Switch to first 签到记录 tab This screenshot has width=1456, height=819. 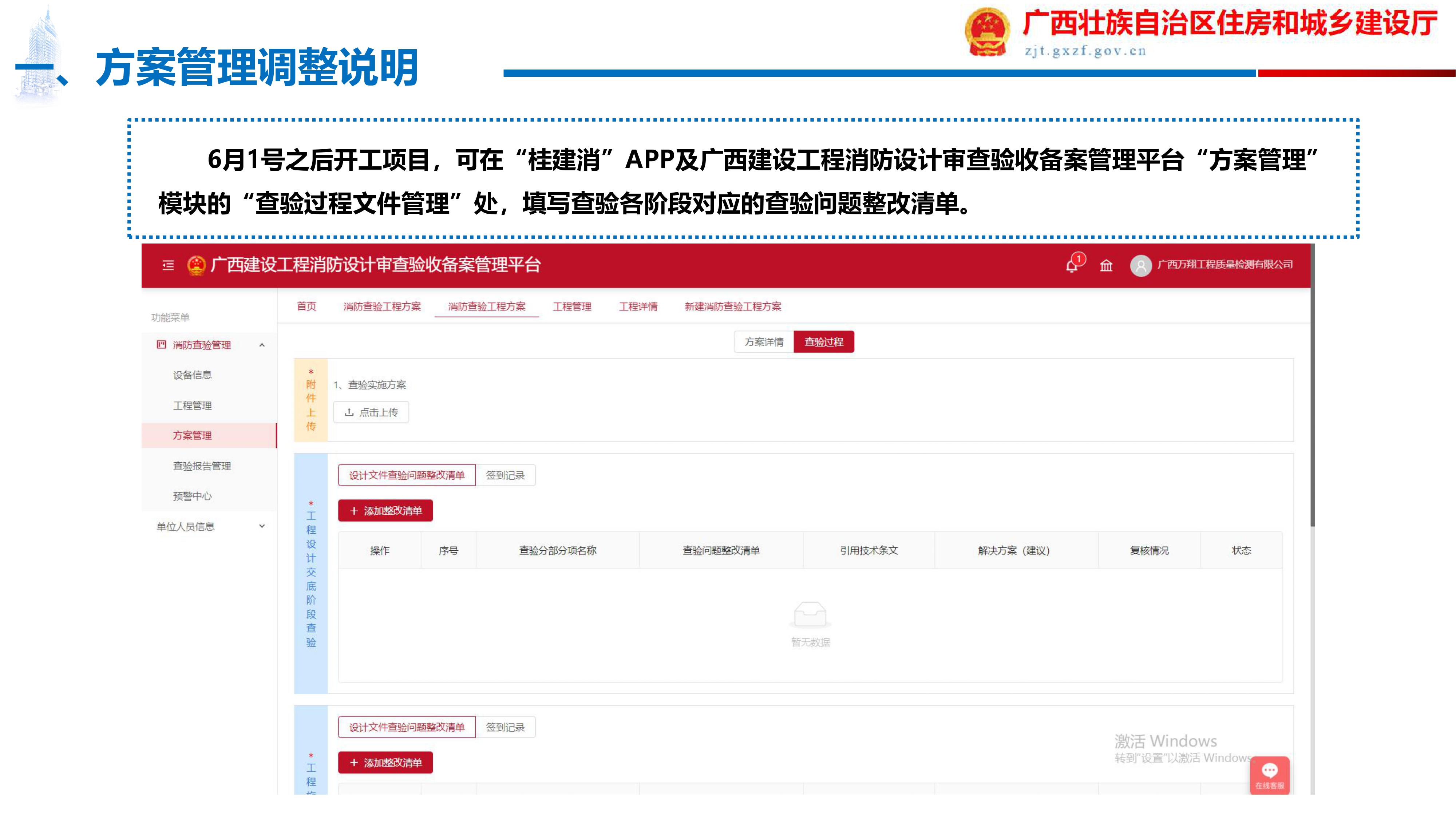tap(505, 475)
